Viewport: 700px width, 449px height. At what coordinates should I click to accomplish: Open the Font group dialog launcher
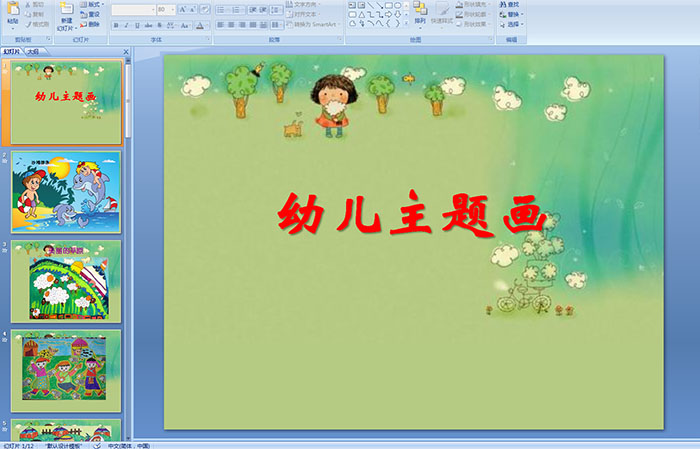click(x=208, y=40)
